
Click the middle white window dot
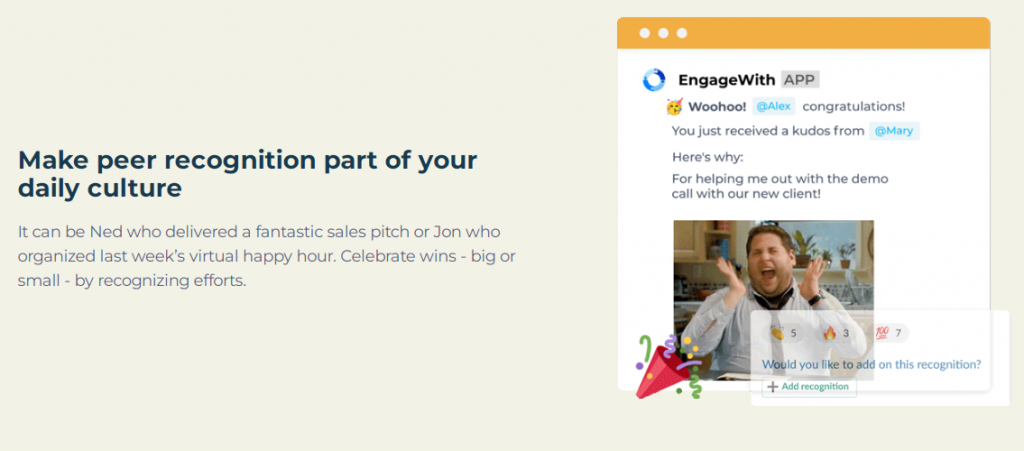pos(663,33)
